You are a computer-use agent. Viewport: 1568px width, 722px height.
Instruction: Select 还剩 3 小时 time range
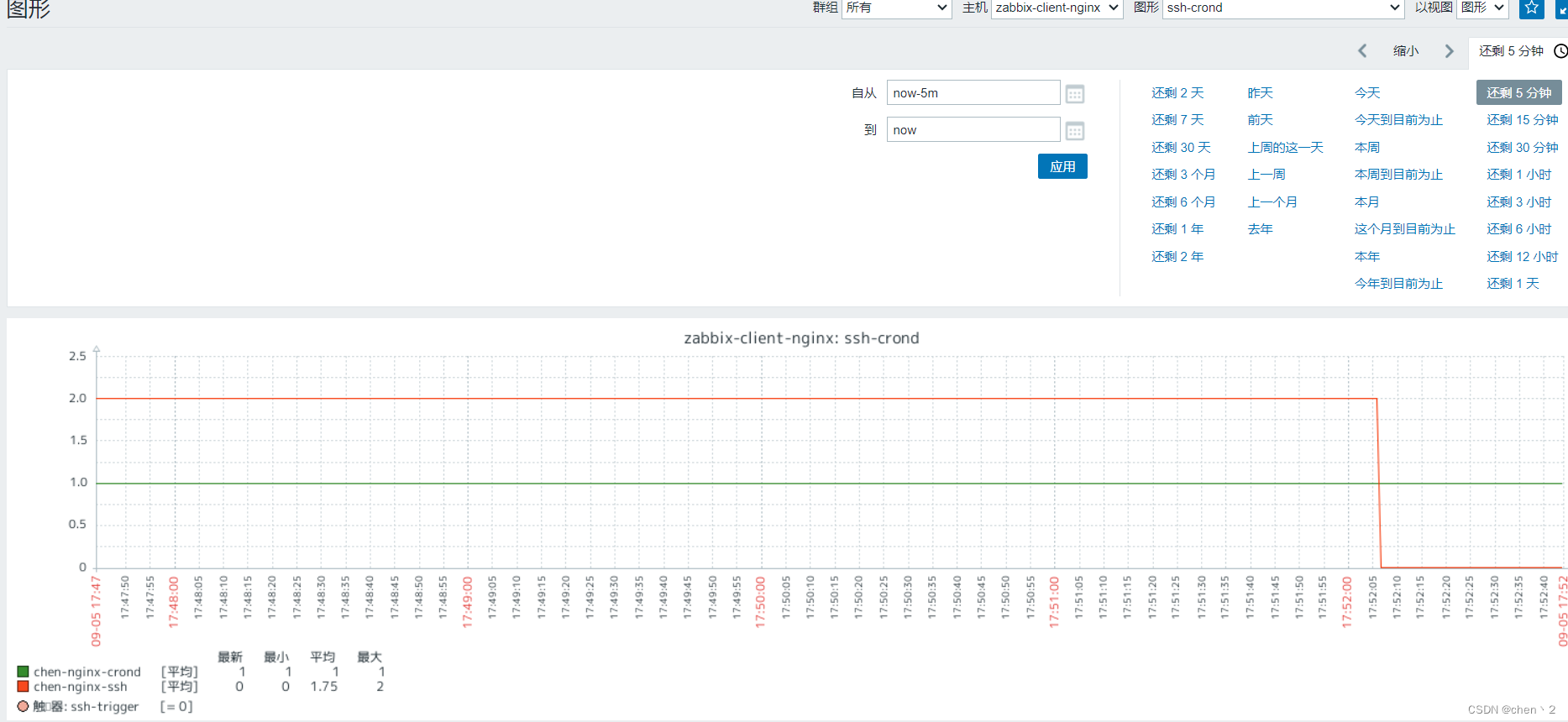(x=1518, y=202)
